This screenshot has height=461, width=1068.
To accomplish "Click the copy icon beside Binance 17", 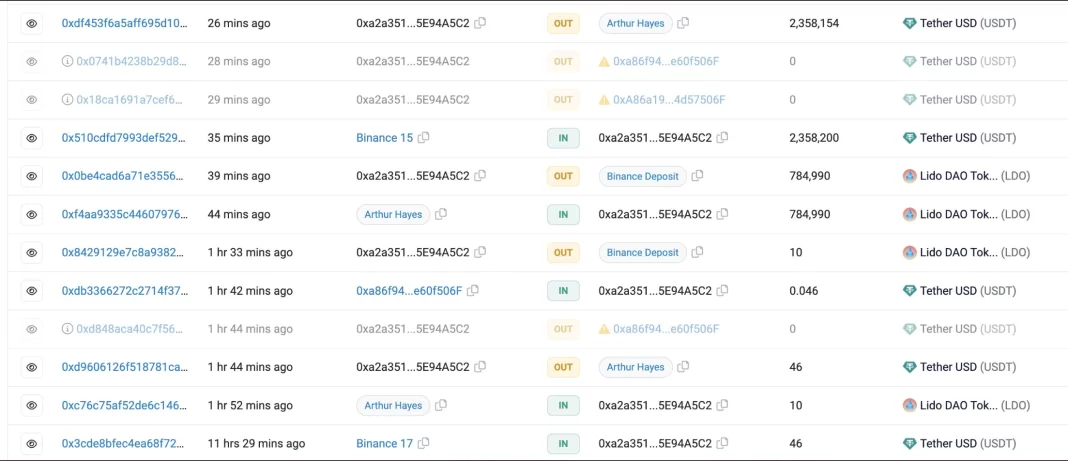I will pos(424,443).
